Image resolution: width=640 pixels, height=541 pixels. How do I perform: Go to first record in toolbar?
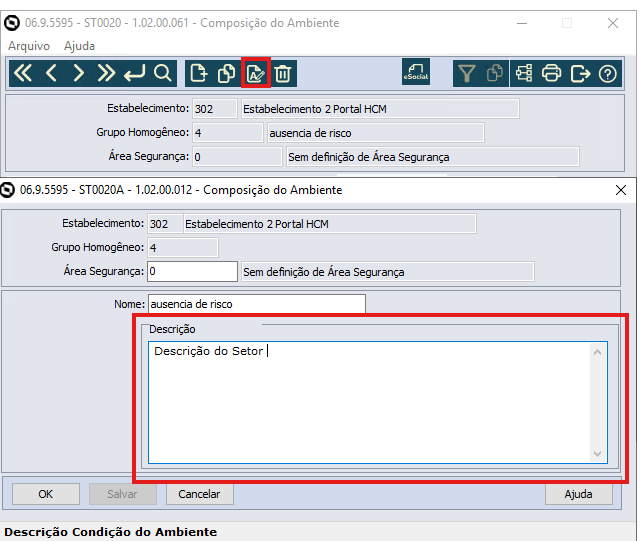tap(23, 73)
